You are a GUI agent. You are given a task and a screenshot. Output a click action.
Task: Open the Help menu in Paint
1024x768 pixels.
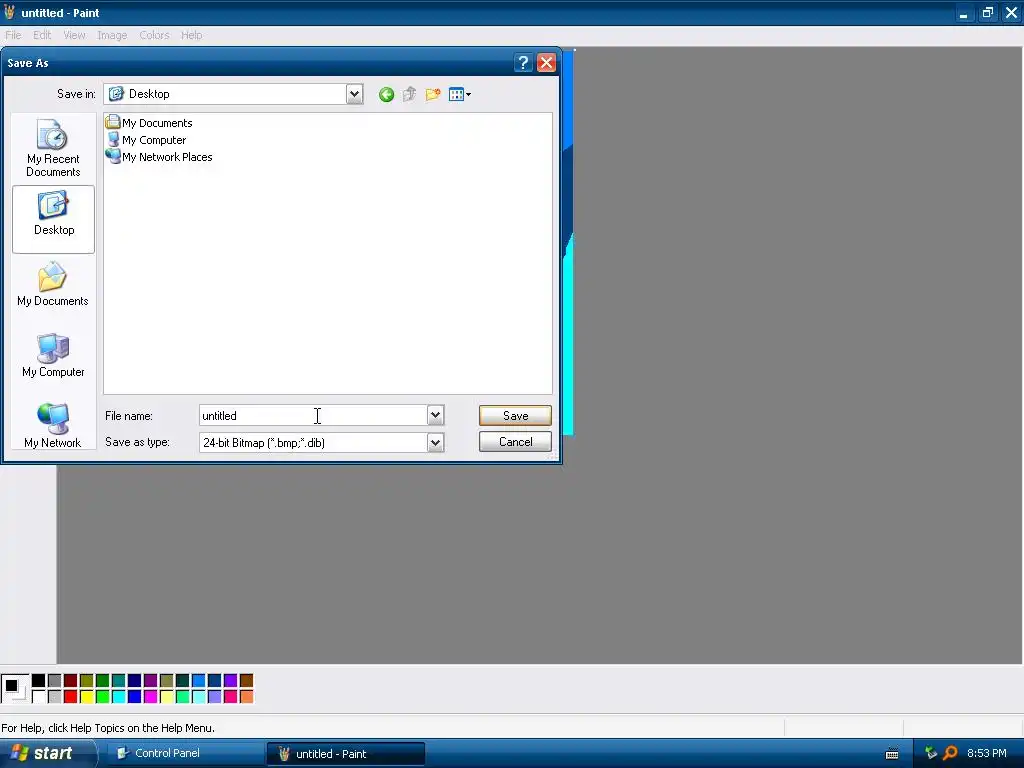point(191,35)
